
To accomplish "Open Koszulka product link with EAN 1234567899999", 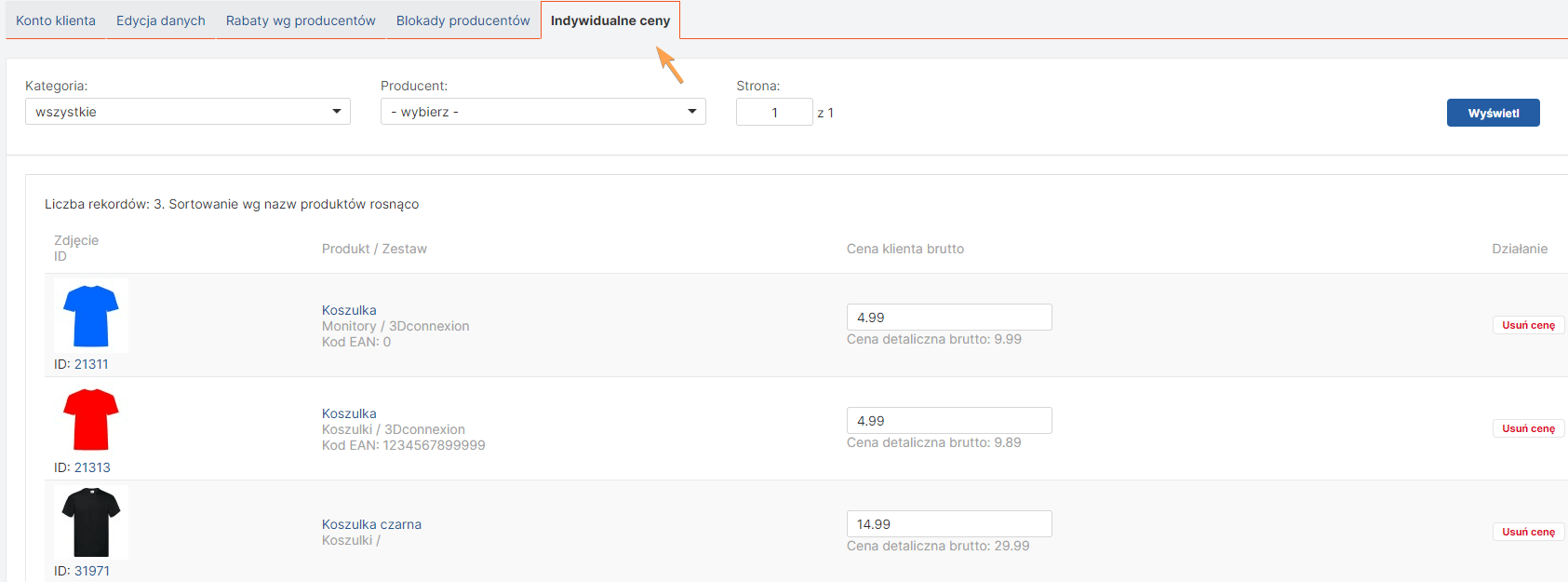I will (x=349, y=413).
